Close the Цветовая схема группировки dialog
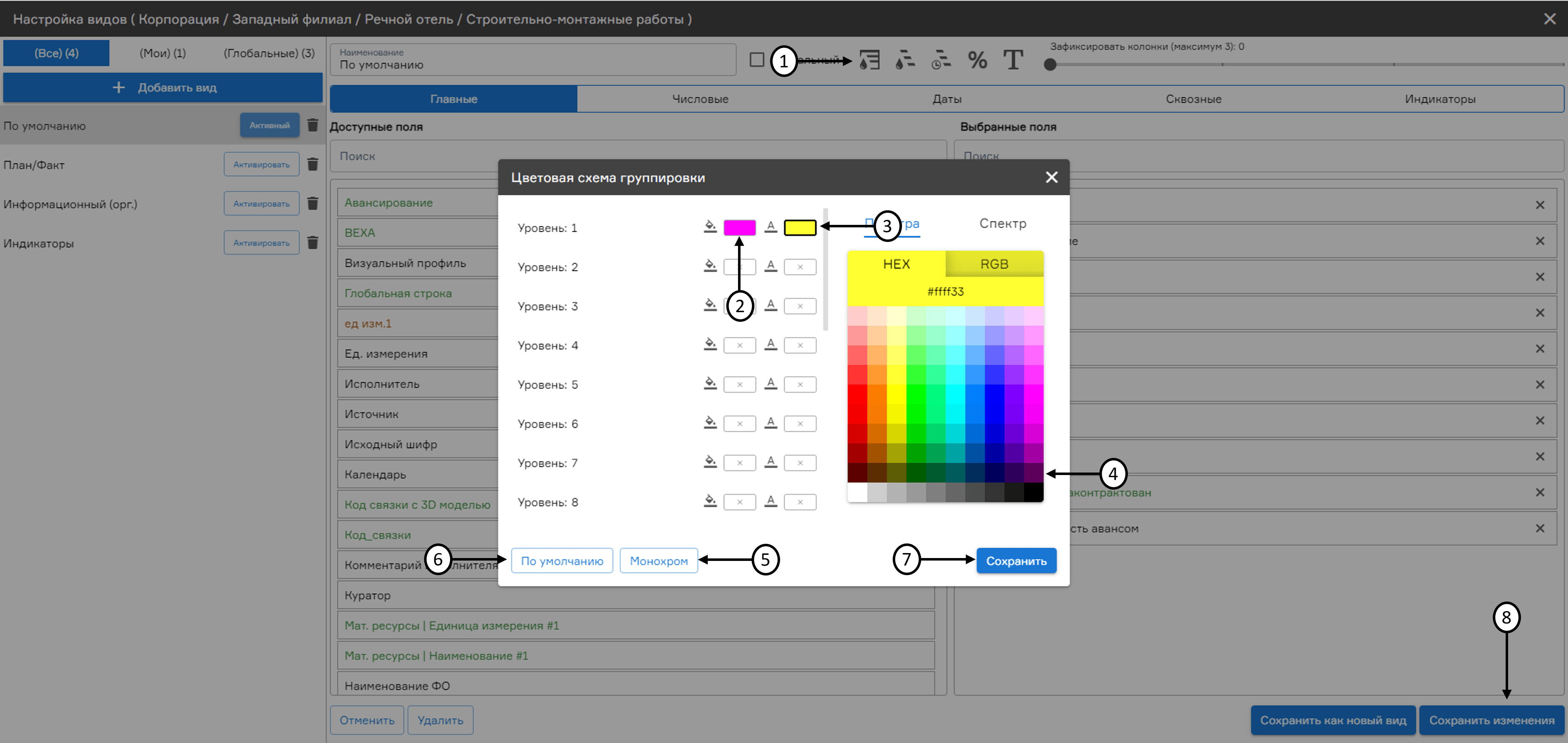The height and width of the screenshot is (743, 1568). (x=1051, y=177)
